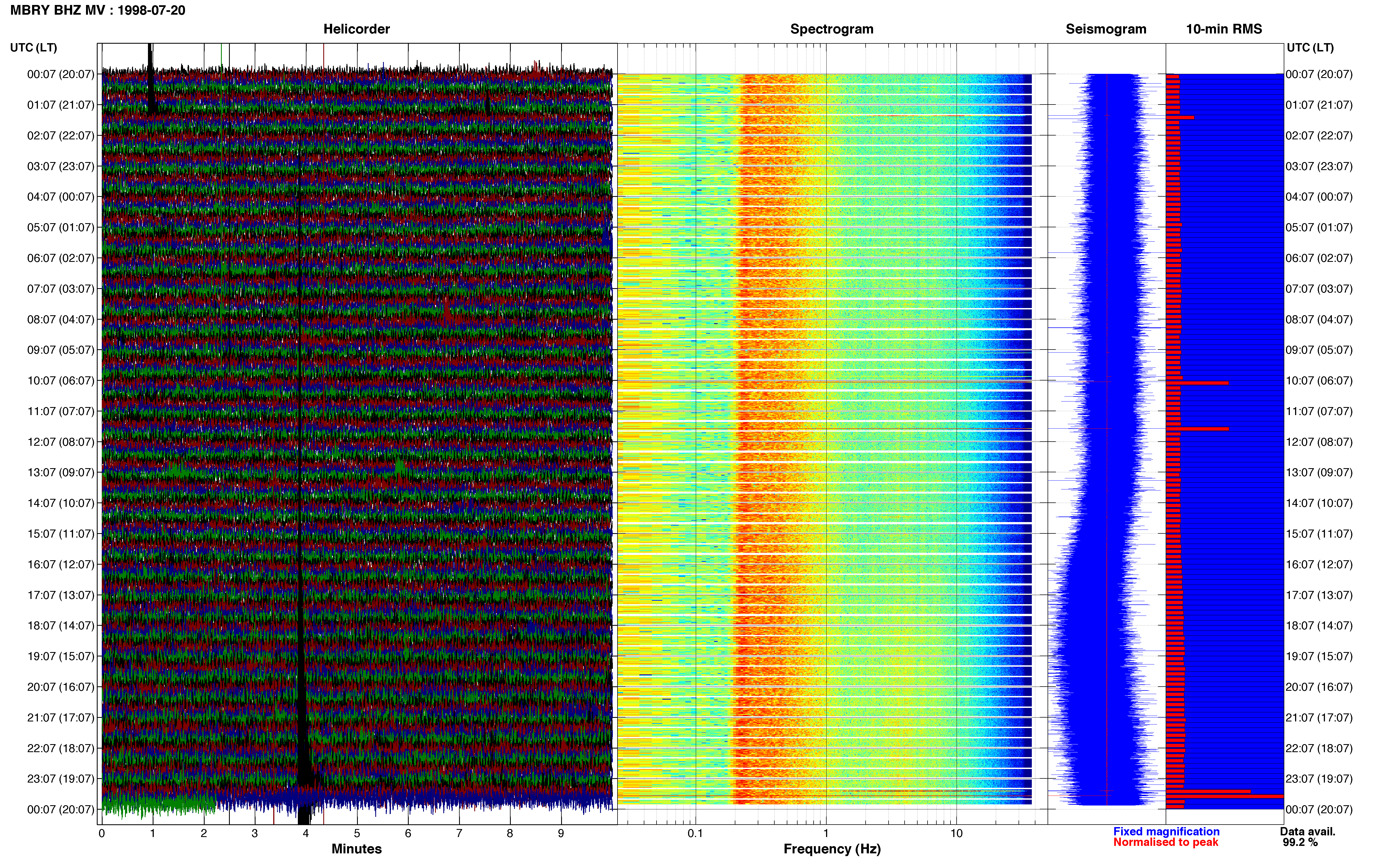
Task: Click left time label 15:07 (11:07)
Action: [x=60, y=534]
